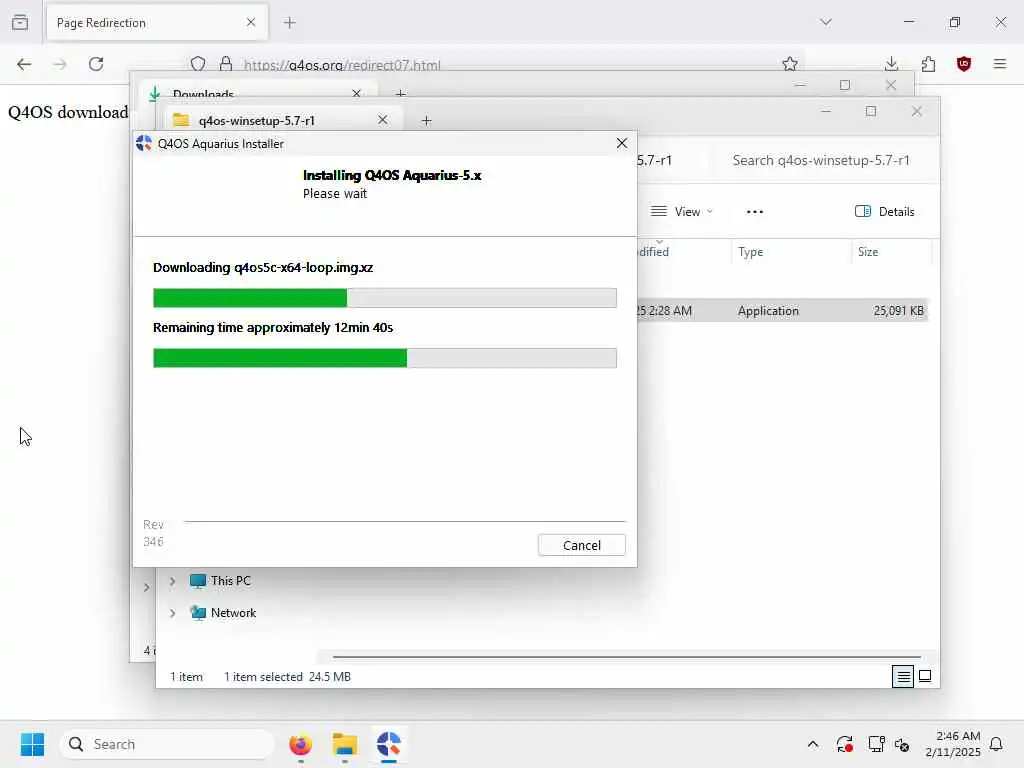Open the clock showing 2:46 AM
The height and width of the screenshot is (768, 1024).
(x=953, y=744)
